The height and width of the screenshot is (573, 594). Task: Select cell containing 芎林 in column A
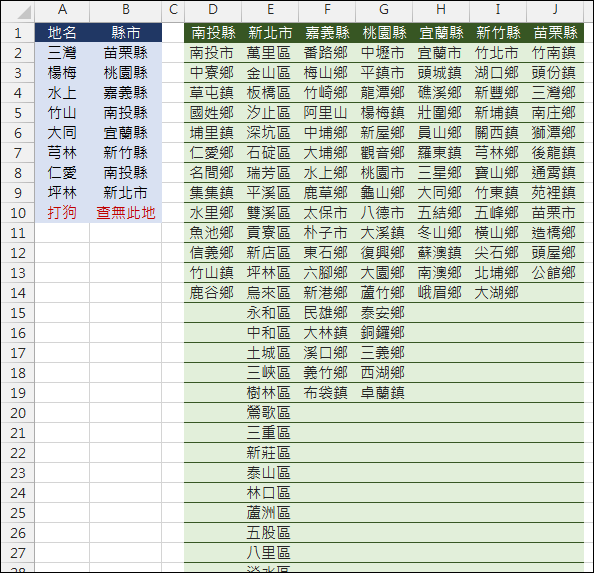click(x=62, y=153)
